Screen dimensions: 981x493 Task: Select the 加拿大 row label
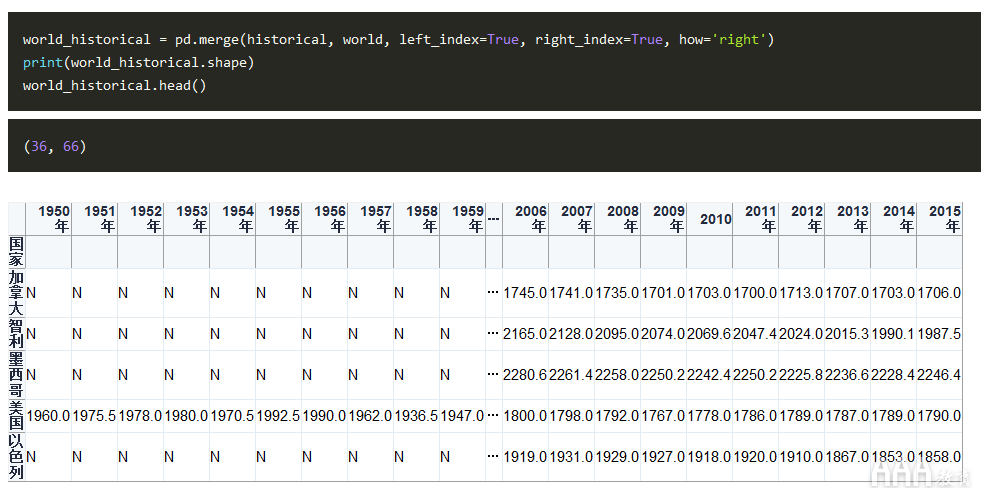pos(16,293)
